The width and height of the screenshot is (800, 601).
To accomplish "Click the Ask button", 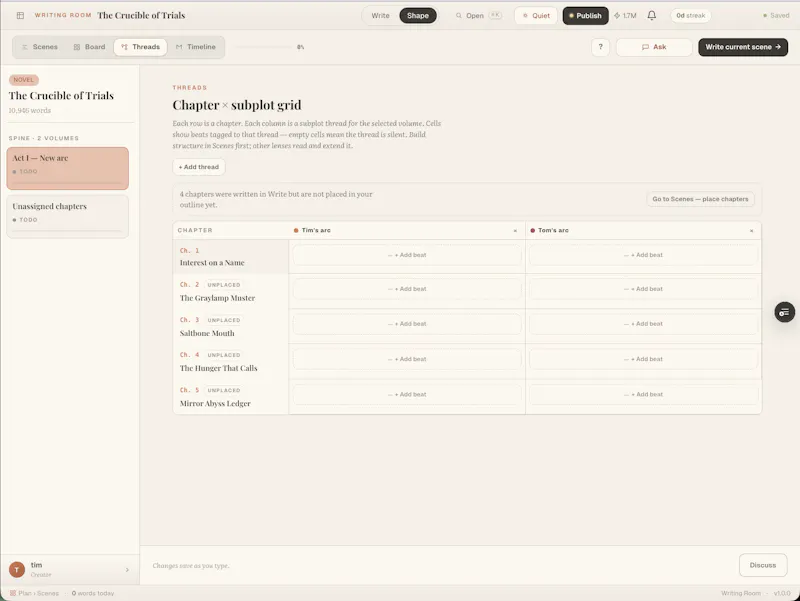I will (x=654, y=47).
